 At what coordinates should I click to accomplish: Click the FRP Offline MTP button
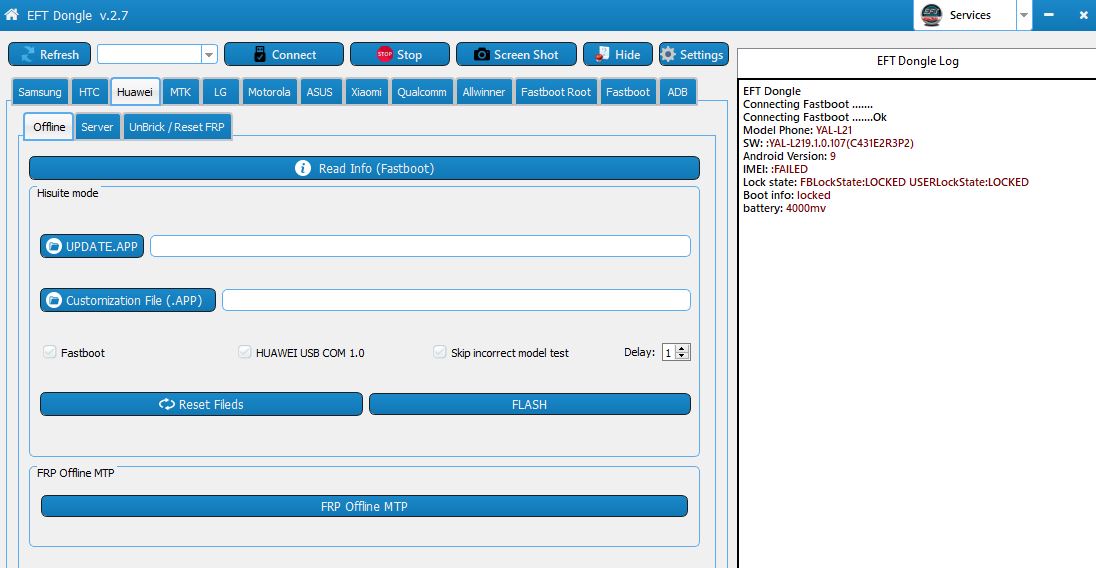(364, 506)
